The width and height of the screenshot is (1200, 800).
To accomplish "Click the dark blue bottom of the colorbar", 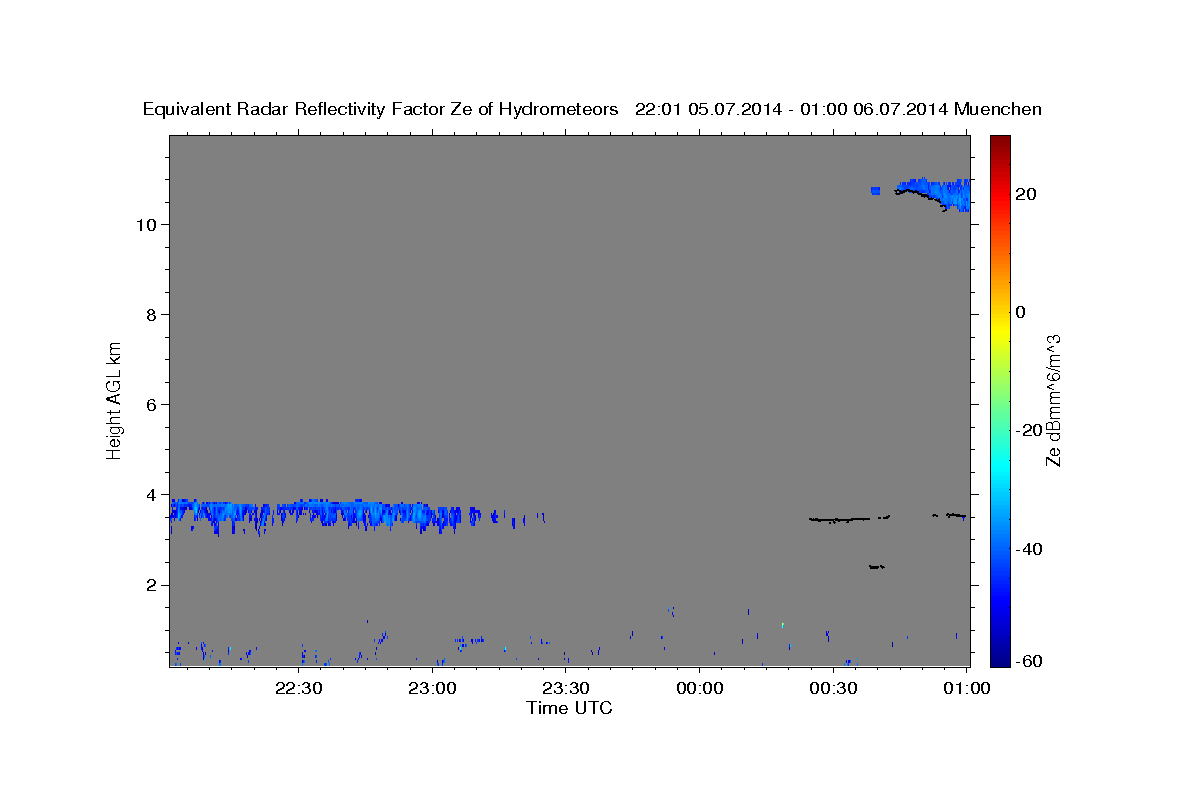I will [x=1001, y=658].
